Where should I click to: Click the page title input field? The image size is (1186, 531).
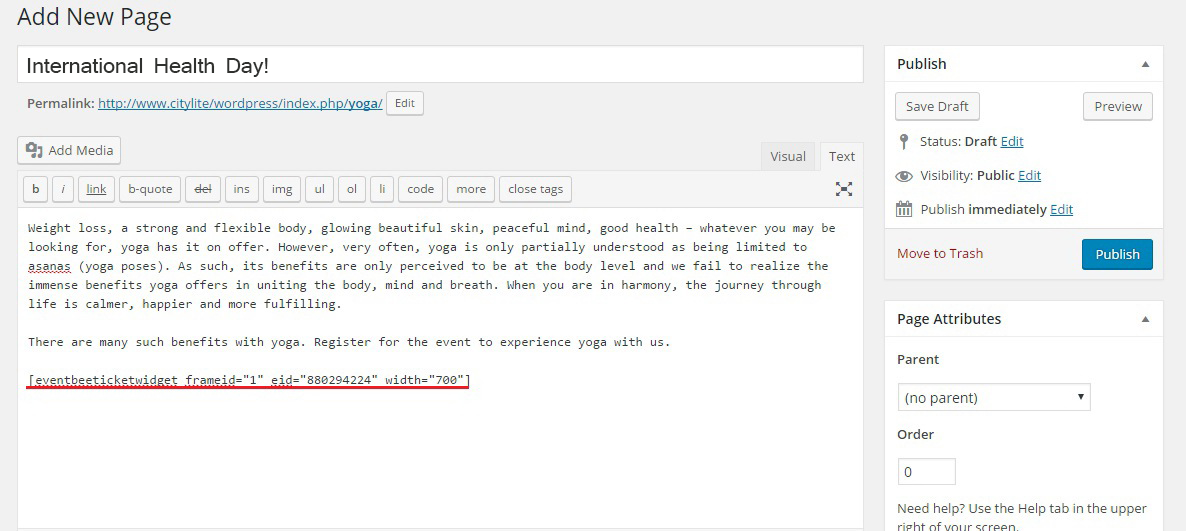[x=440, y=66]
